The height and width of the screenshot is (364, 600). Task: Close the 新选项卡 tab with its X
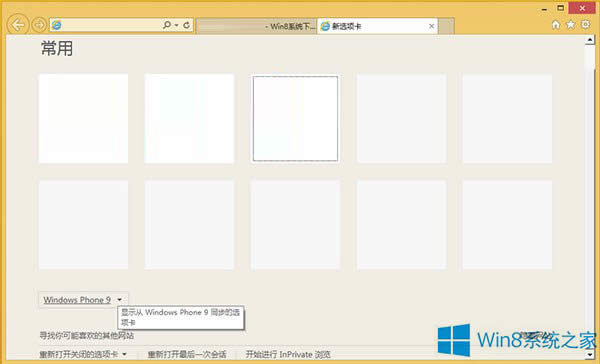coord(431,26)
